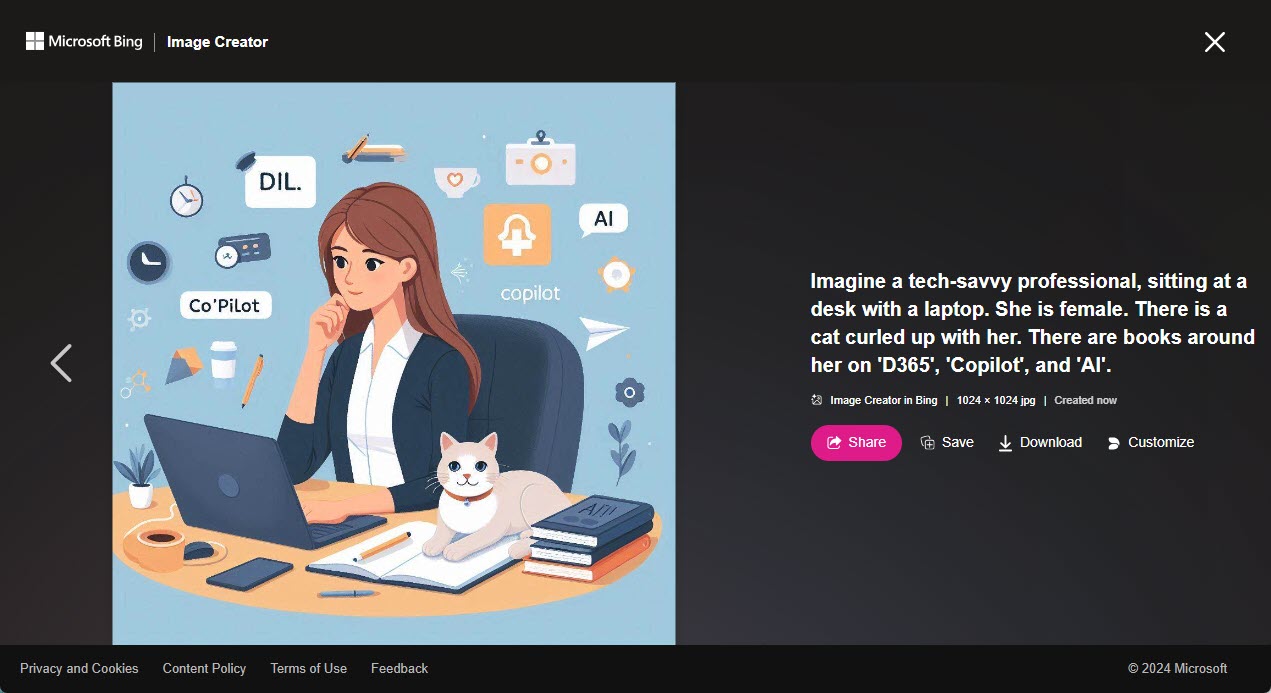
Task: Click the Customize designer icon
Action: (1113, 443)
